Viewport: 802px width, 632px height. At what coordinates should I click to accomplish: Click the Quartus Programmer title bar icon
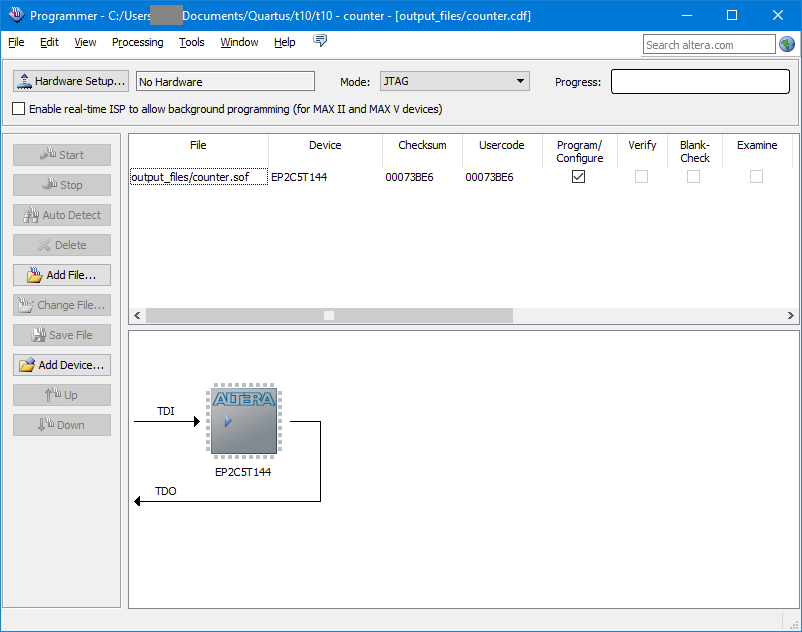(16, 15)
